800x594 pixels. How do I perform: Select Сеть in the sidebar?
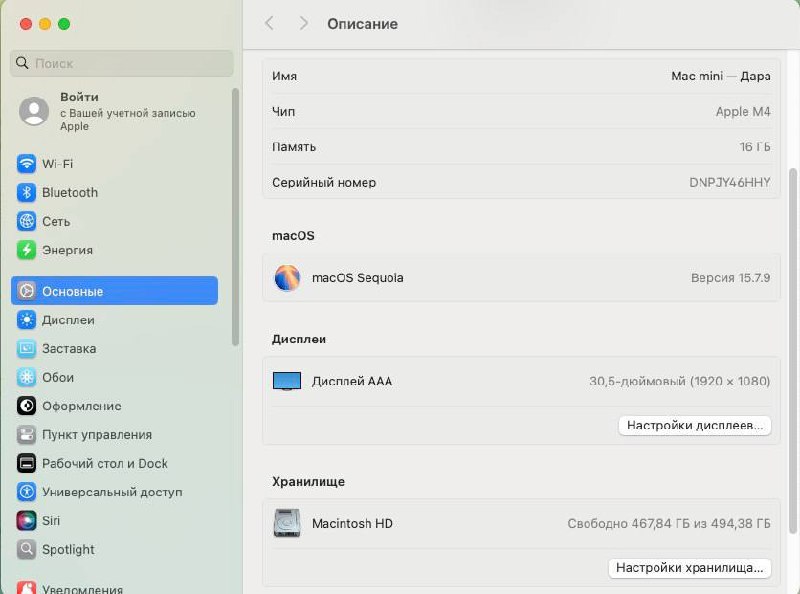tap(114, 221)
